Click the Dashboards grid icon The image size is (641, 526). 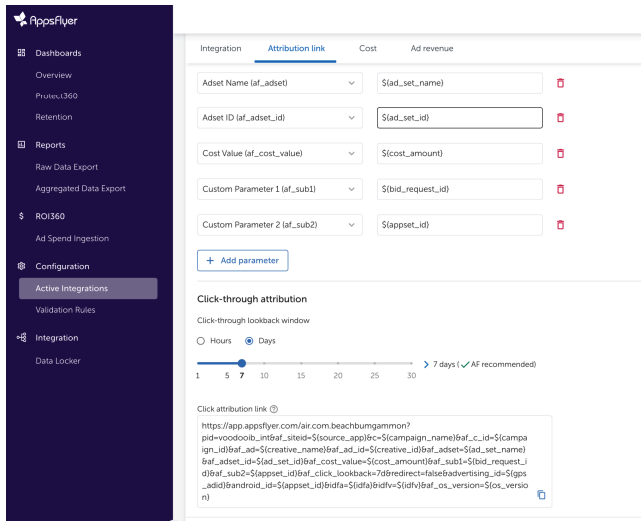[21, 53]
